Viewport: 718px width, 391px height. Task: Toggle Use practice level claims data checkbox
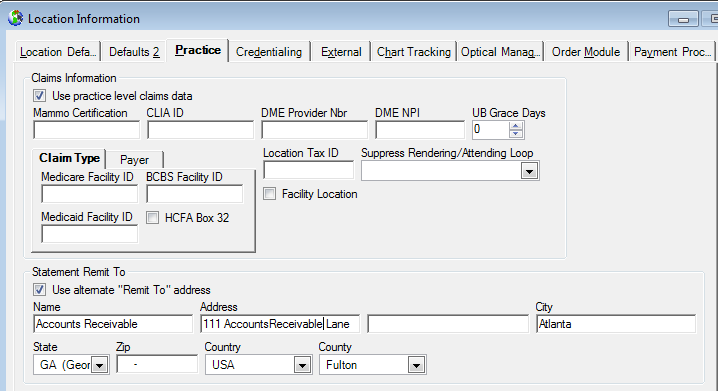coord(39,96)
